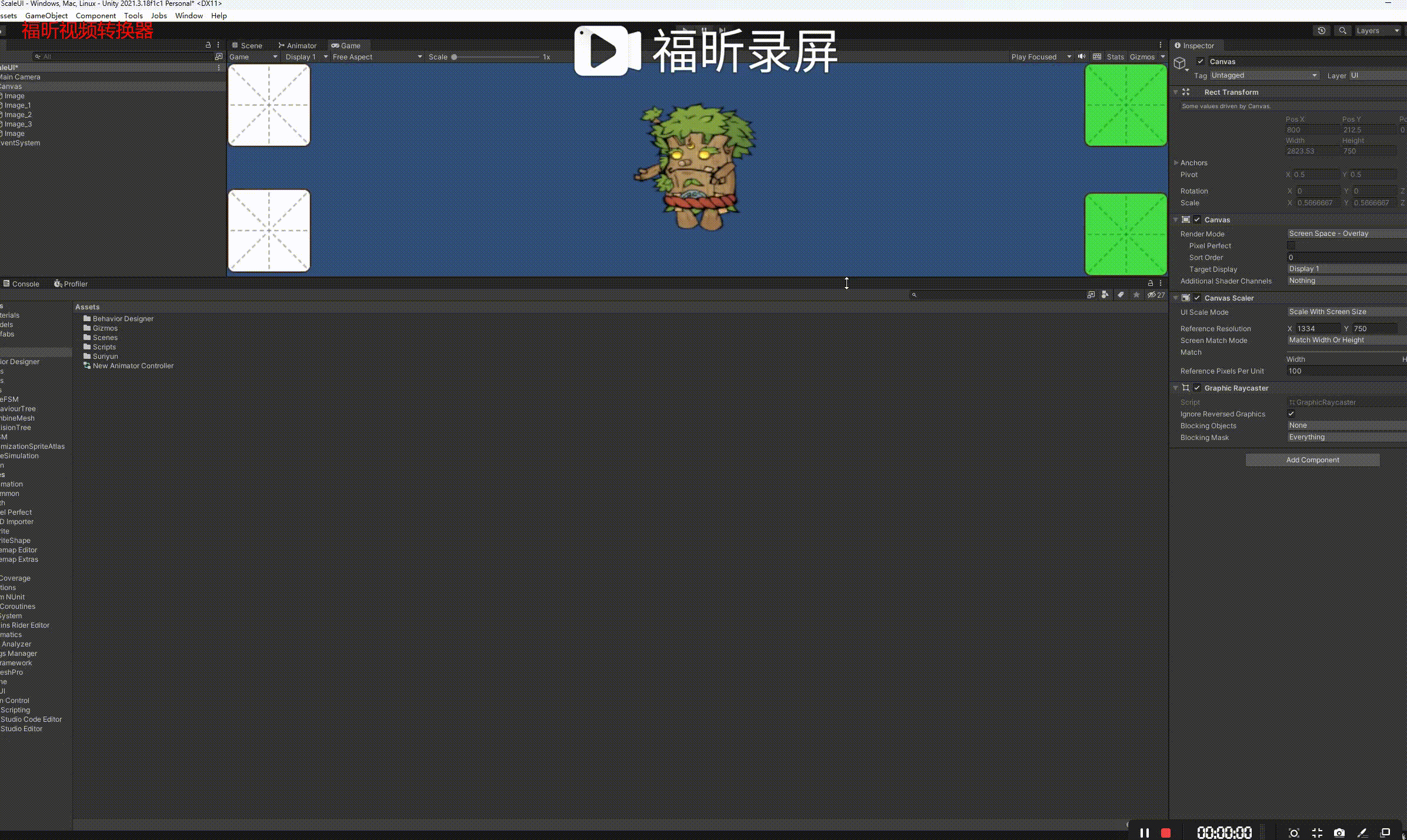Toggle Canvas GameObject active checkbox

coord(1201,61)
